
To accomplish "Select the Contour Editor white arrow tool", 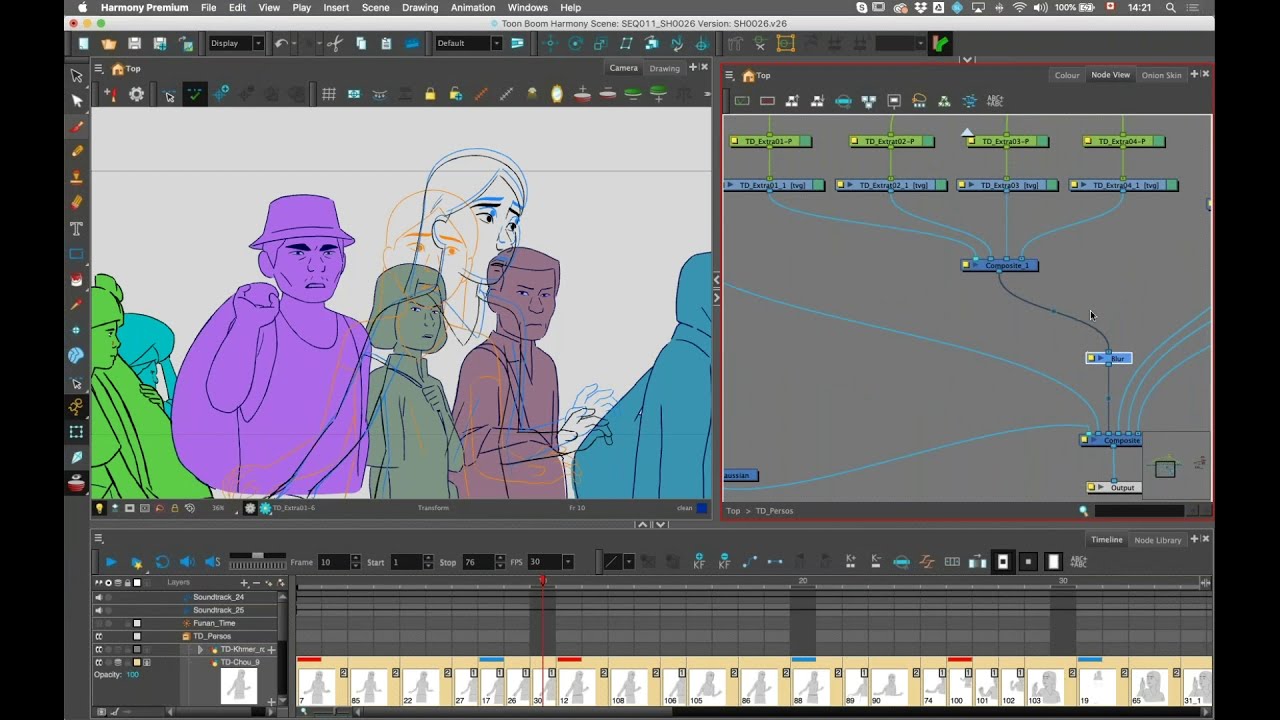I will click(x=77, y=101).
